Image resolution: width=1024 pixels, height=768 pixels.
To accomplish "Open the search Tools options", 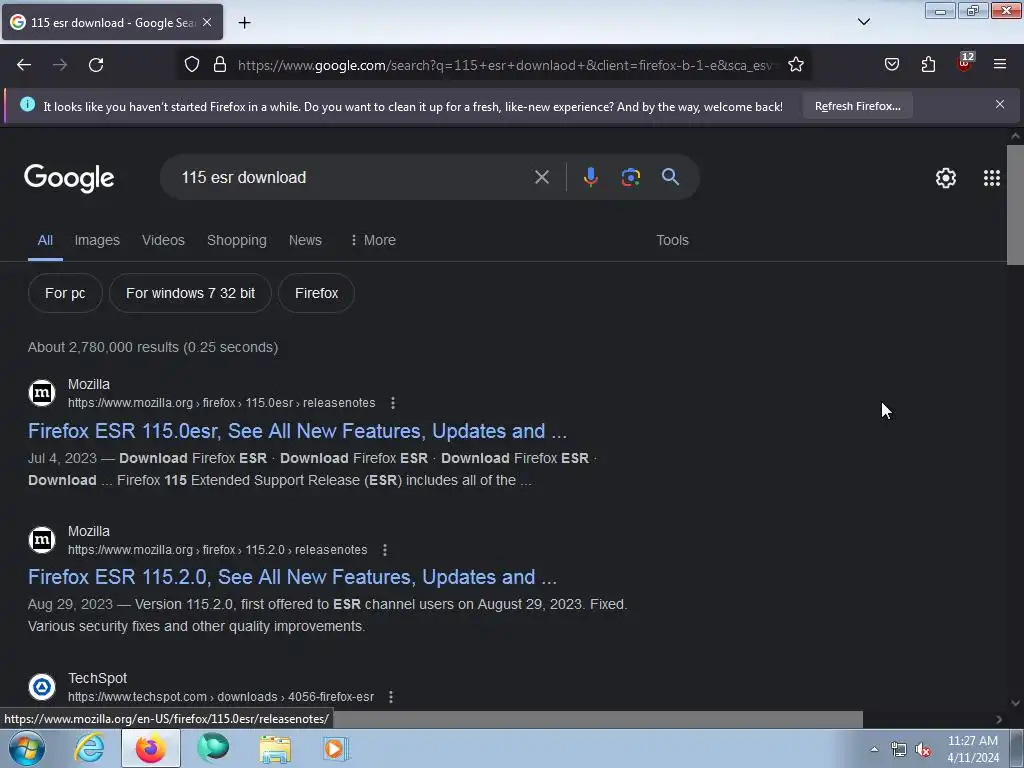I will point(672,240).
